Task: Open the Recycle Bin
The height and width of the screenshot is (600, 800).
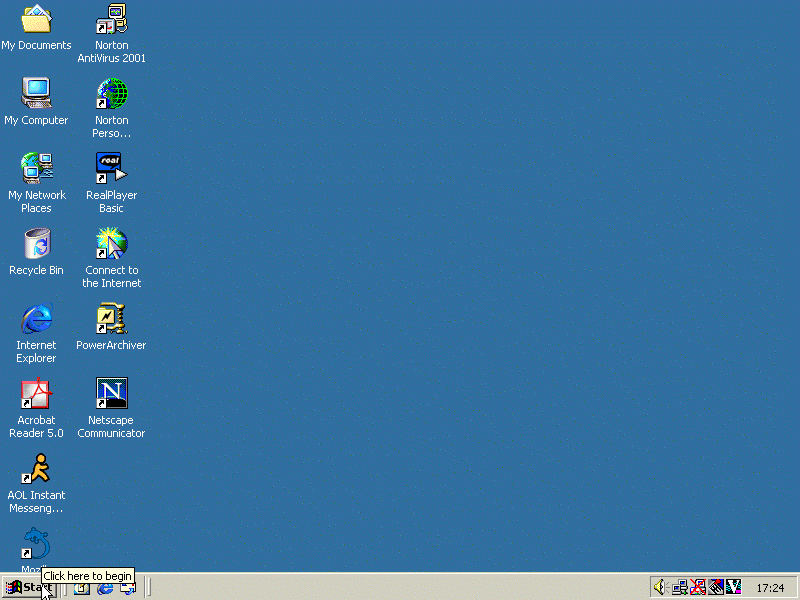Action: click(x=36, y=244)
